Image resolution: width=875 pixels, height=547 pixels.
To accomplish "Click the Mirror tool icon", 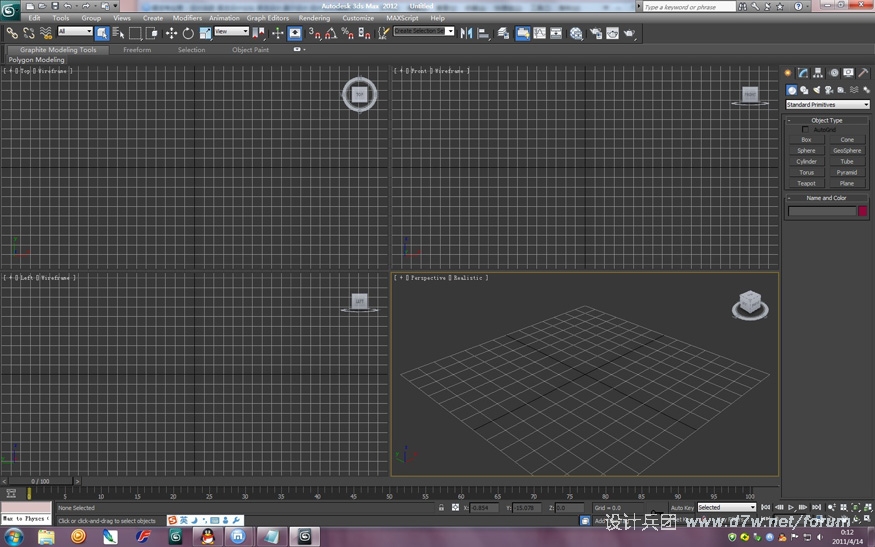I will click(x=466, y=33).
